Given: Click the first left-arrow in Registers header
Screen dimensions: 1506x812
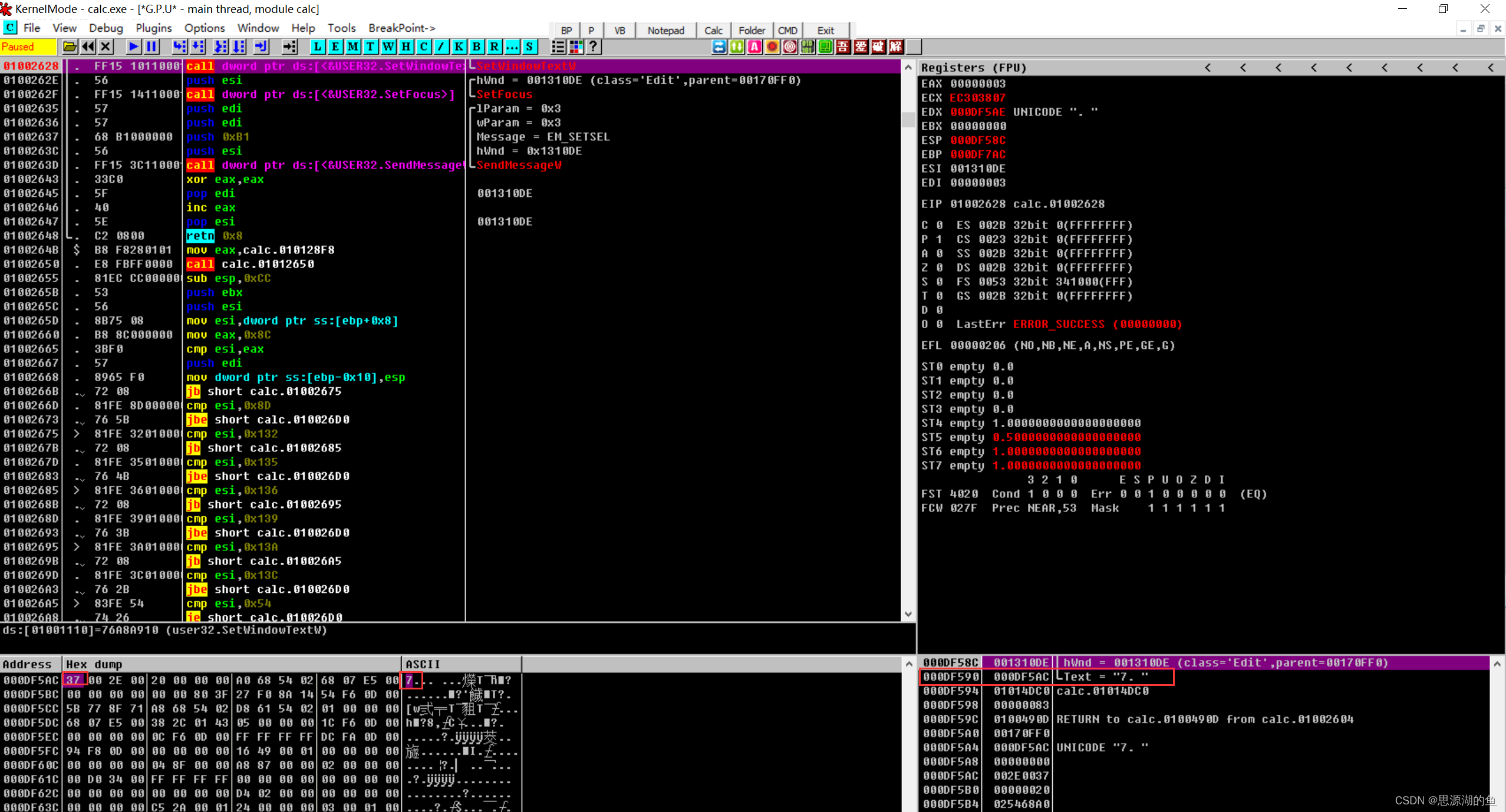Looking at the screenshot, I should tap(1208, 67).
